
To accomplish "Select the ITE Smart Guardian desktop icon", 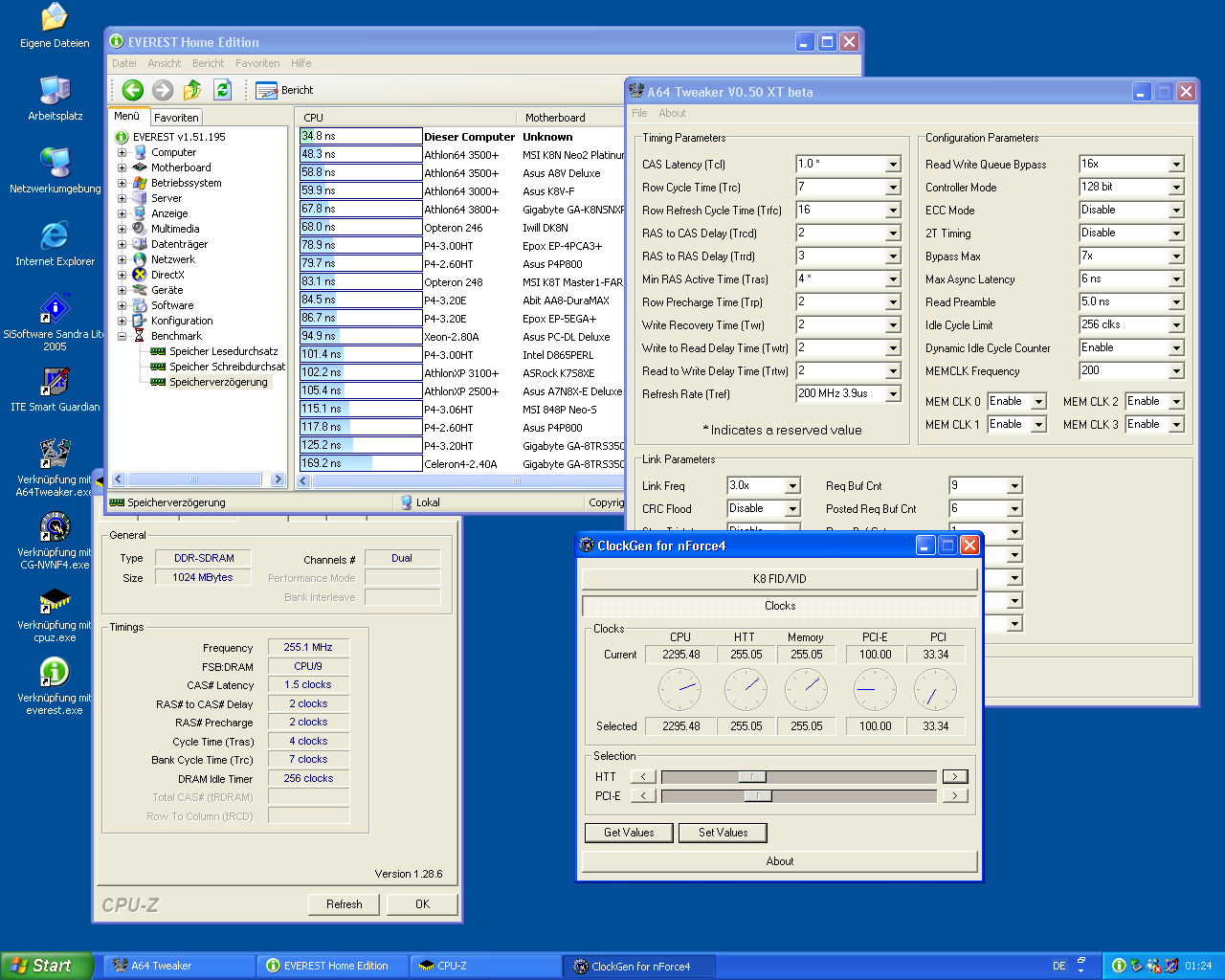I will point(55,382).
